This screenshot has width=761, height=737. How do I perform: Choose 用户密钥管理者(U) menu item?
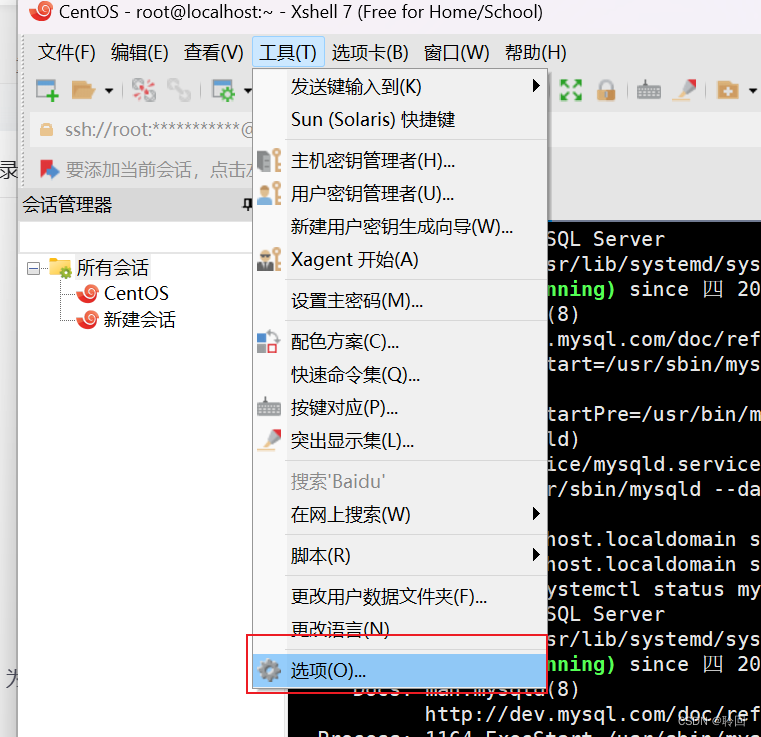click(x=400, y=193)
